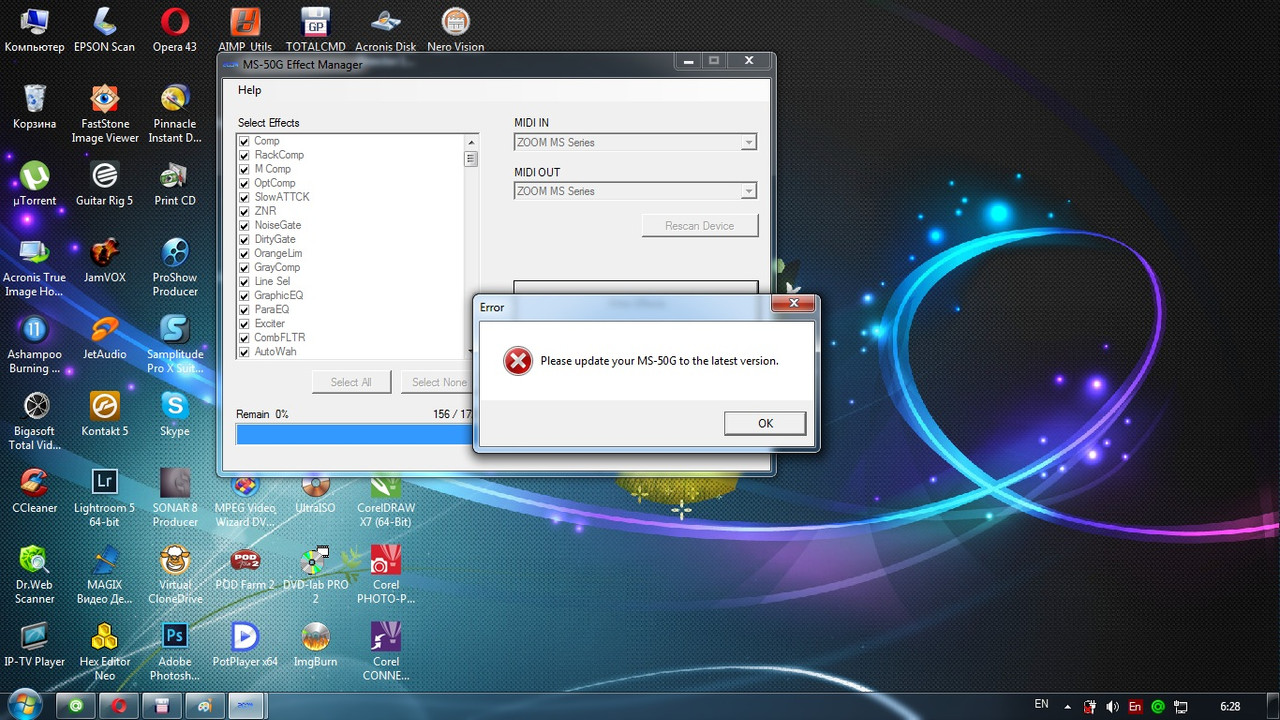Launch JamVOX desktop shortcut
This screenshot has height=720, width=1280.
(104, 260)
